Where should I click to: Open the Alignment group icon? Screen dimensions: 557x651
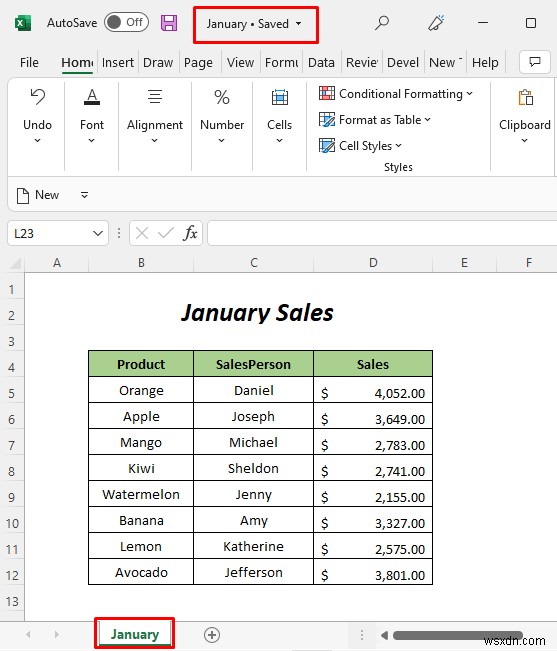[x=155, y=97]
